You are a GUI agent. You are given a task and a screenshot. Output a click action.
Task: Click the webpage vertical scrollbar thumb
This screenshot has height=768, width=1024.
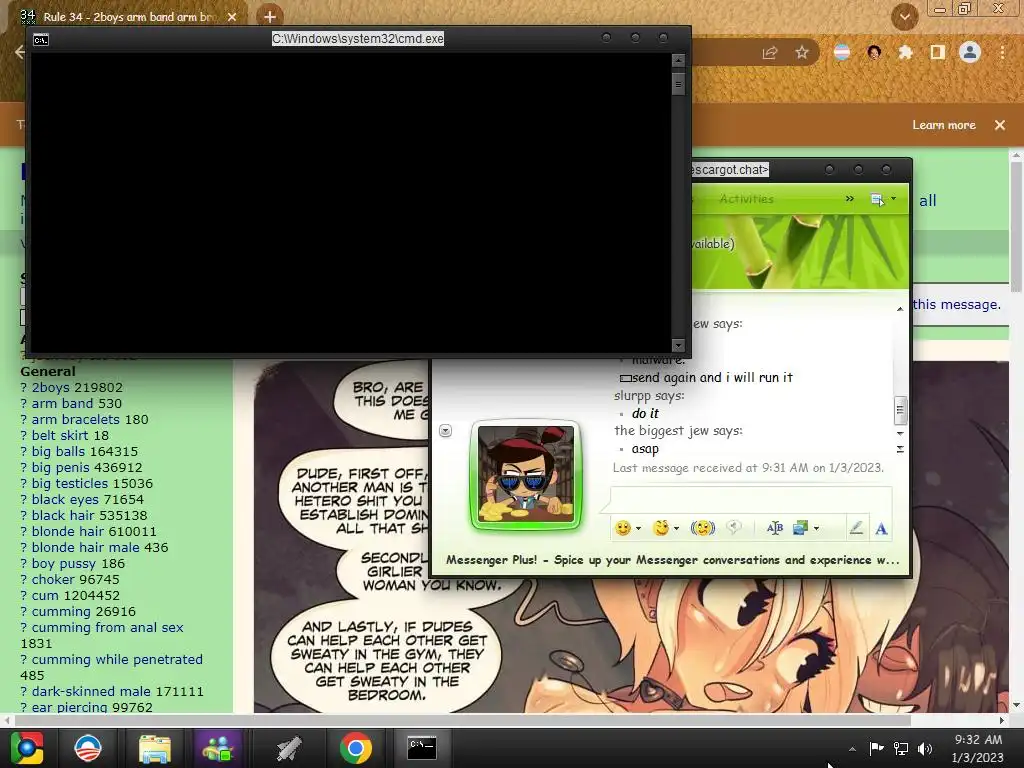(1016, 225)
